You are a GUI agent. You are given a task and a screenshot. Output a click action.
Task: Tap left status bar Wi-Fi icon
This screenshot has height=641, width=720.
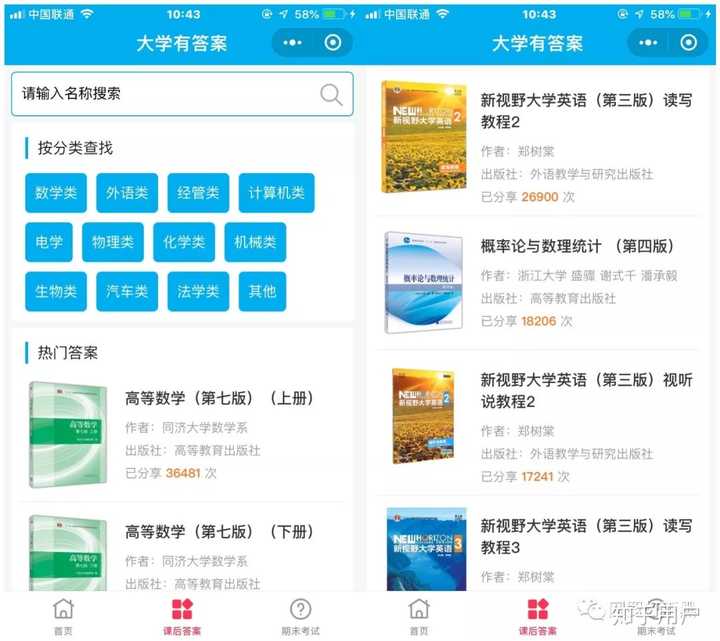pyautogui.click(x=87, y=14)
